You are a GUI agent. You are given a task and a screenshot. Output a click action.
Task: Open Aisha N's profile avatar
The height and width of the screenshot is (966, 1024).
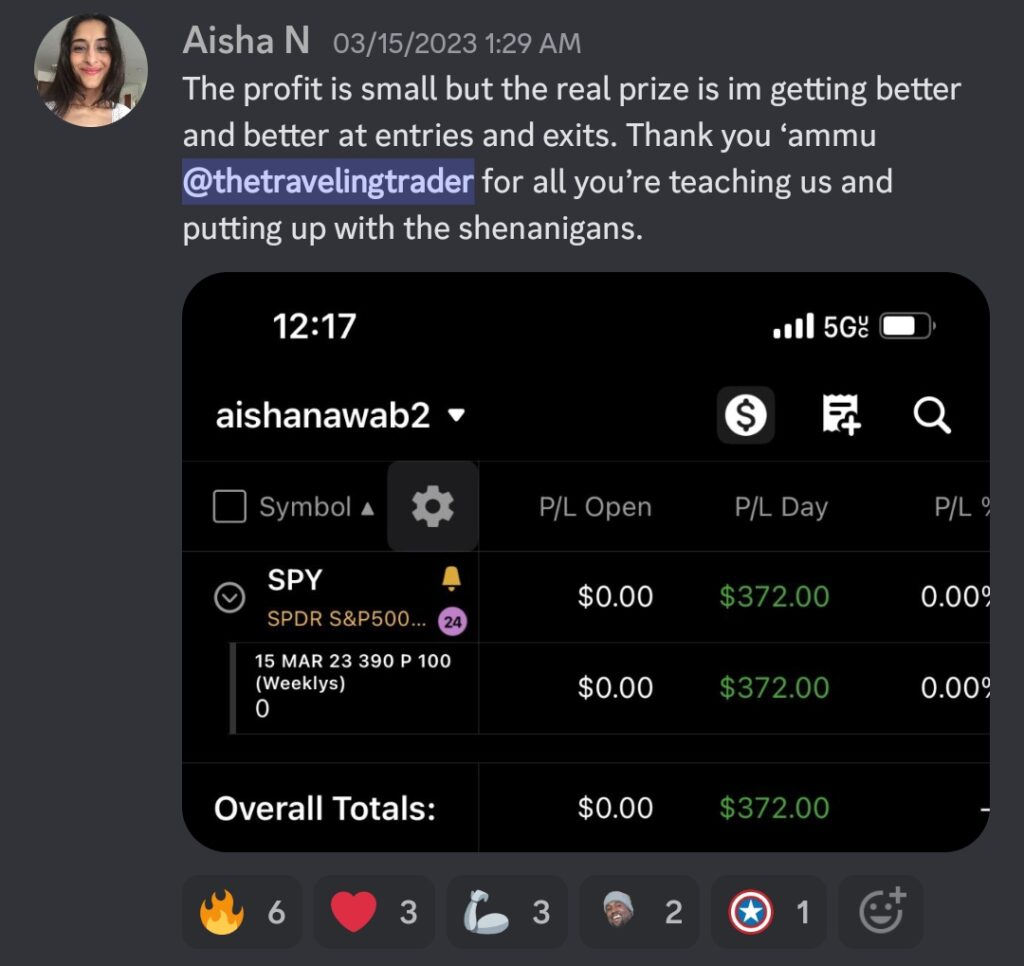(91, 71)
